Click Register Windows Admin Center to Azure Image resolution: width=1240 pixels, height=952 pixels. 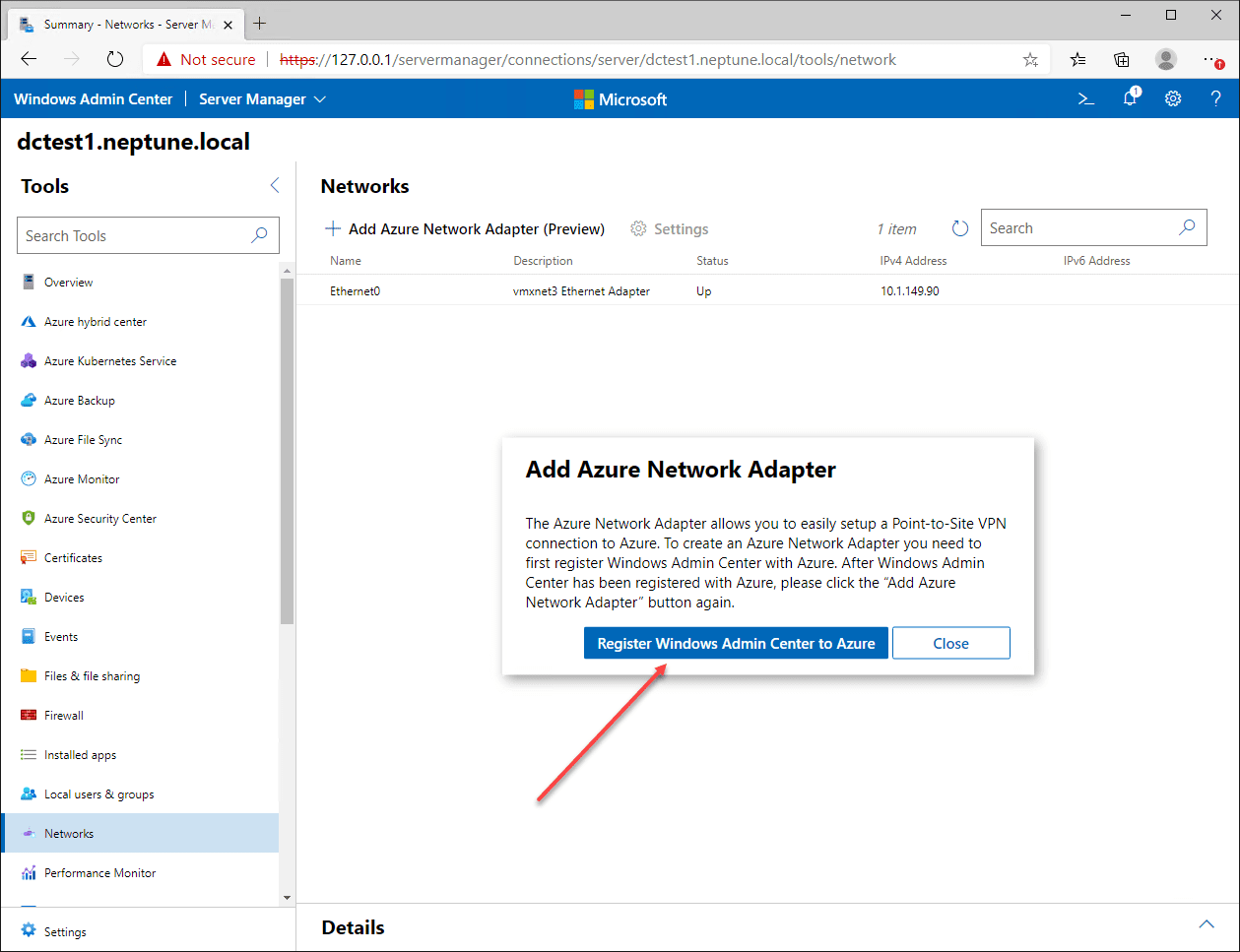click(736, 643)
